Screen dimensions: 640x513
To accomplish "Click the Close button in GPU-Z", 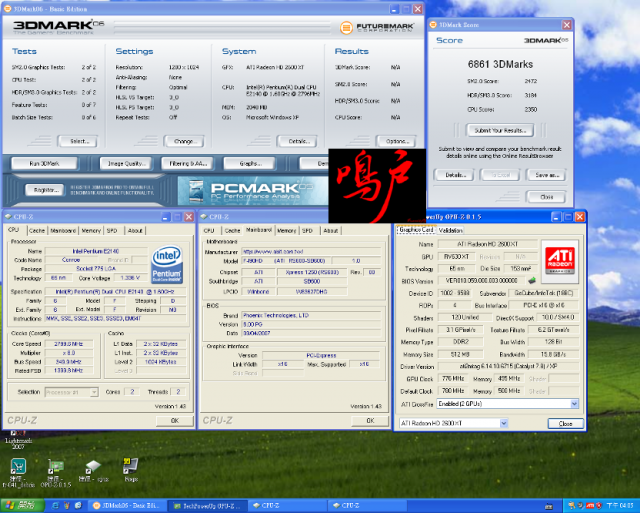I will (x=565, y=424).
